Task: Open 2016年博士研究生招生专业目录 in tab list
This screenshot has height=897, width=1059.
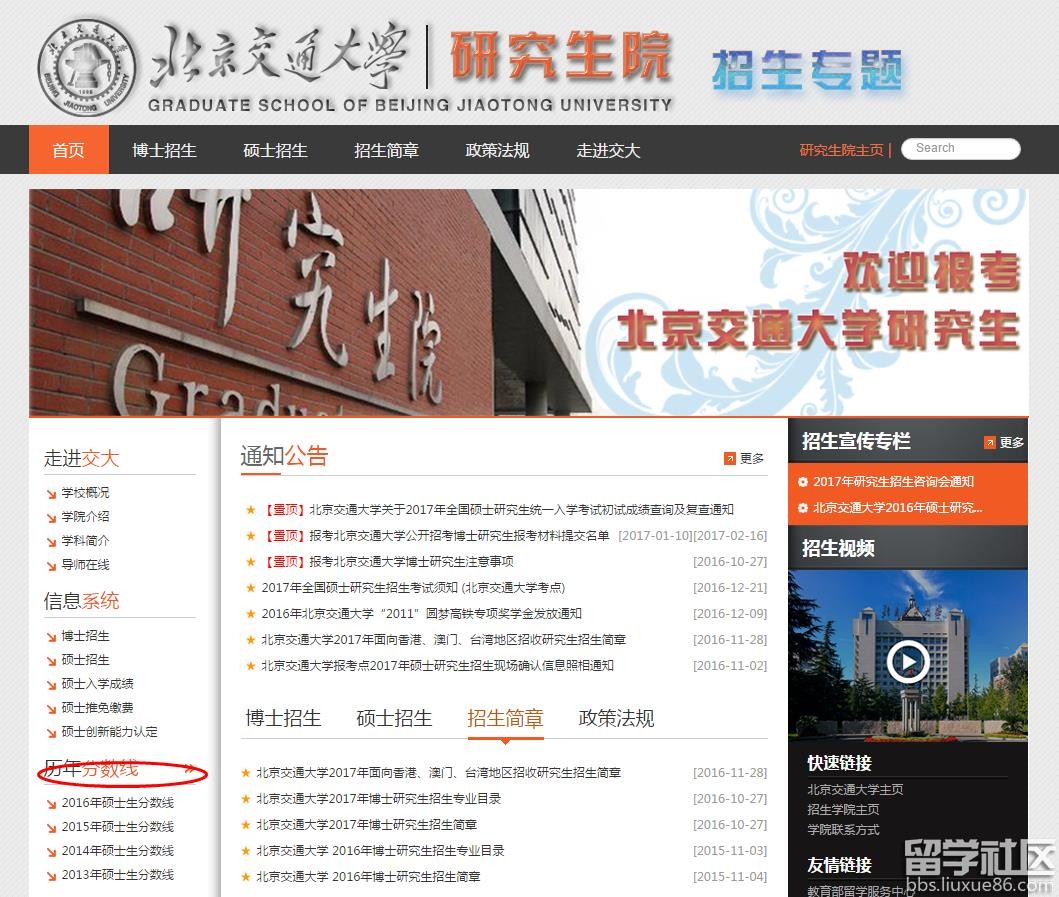Action: pos(380,851)
